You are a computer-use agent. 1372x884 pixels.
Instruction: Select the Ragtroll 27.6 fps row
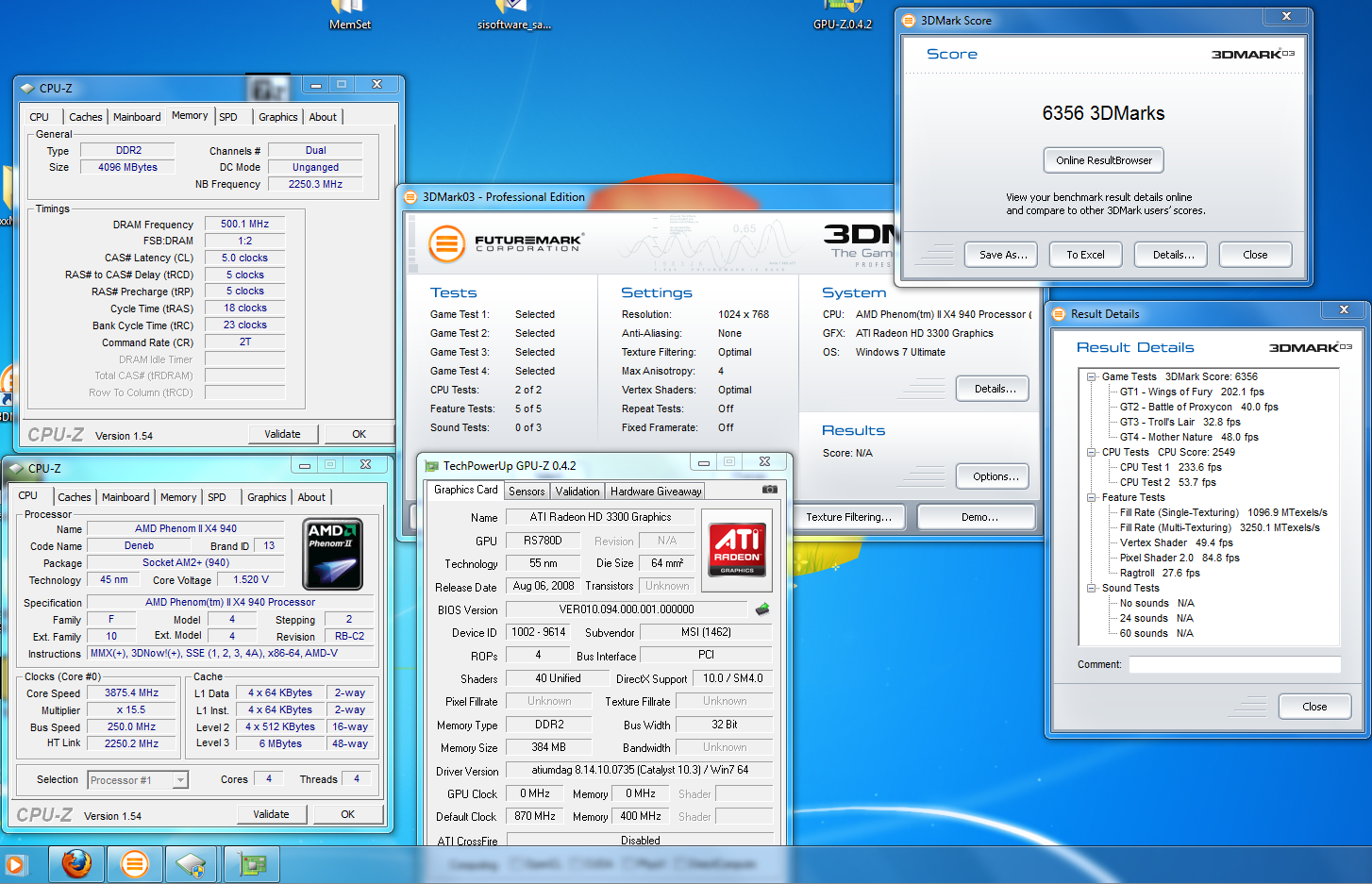click(1160, 573)
